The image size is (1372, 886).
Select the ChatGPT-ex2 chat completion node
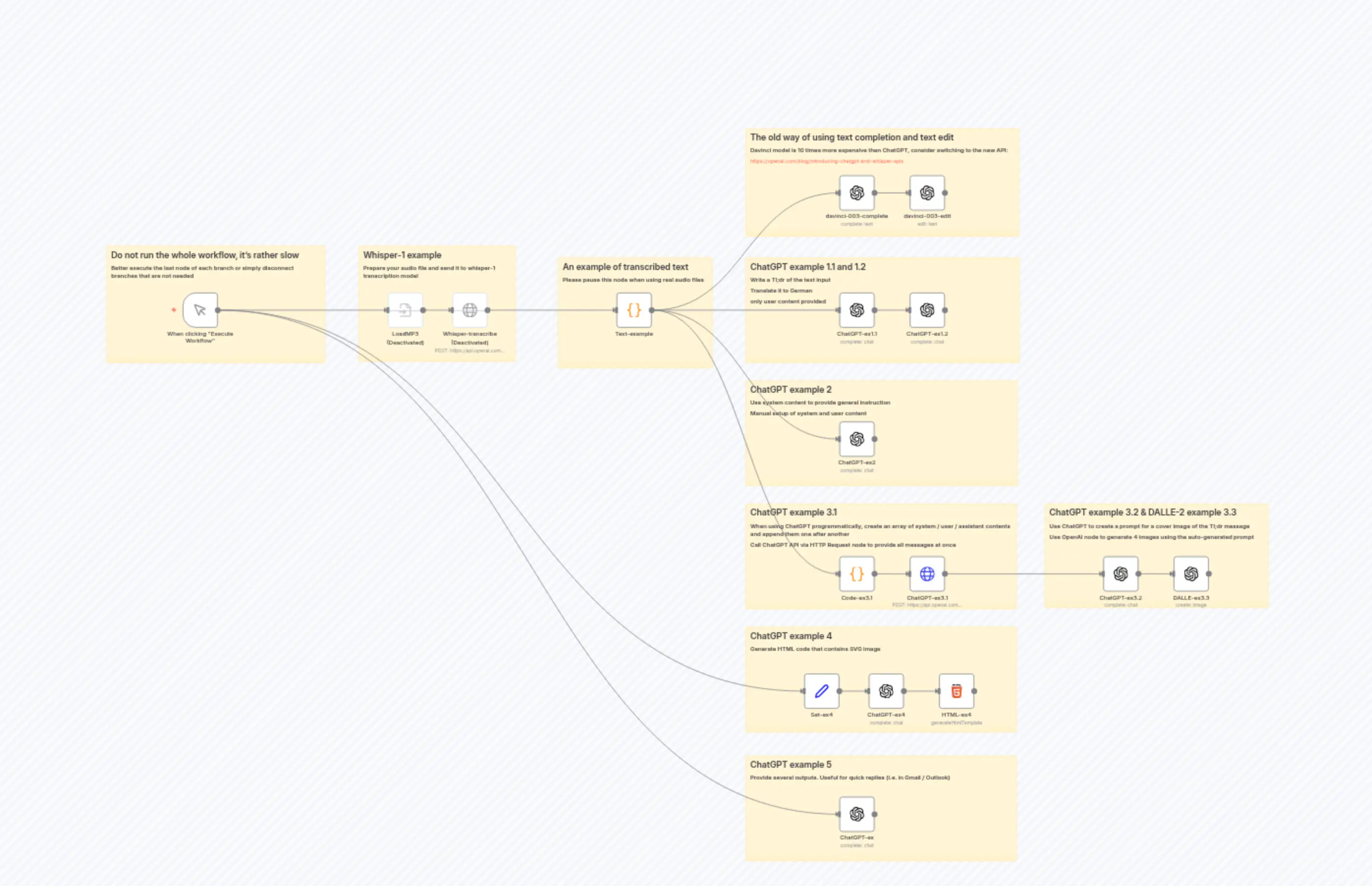click(856, 438)
